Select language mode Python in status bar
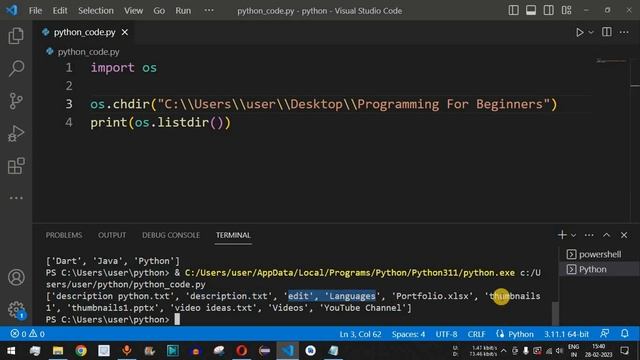Image resolution: width=640 pixels, height=360 pixels. click(x=520, y=334)
